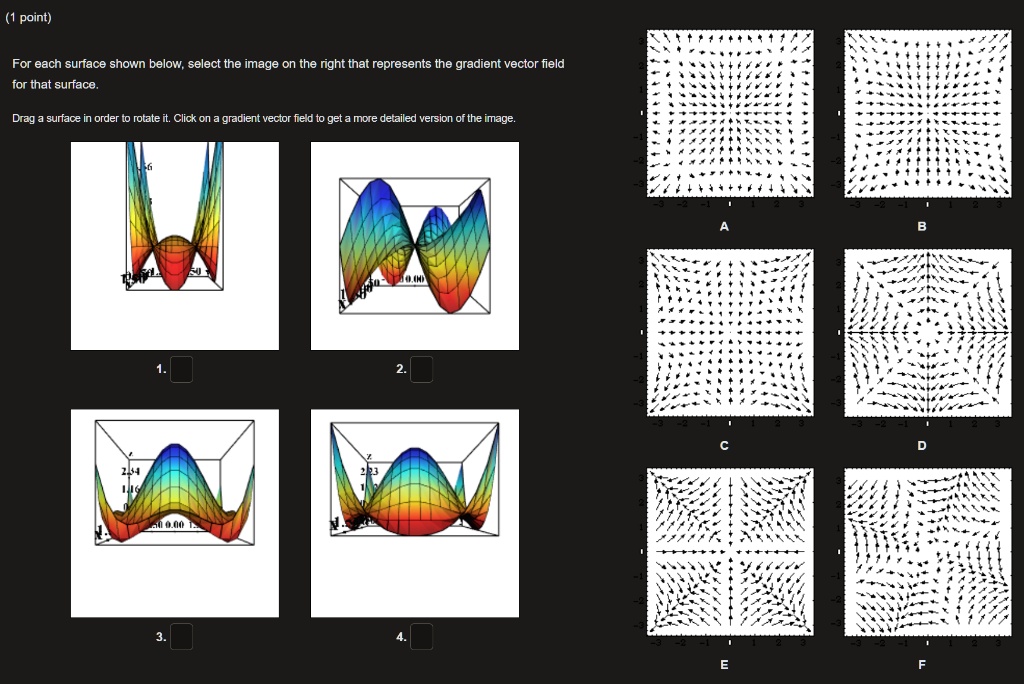Rotate the surface shown in image 3
This screenshot has width=1024, height=684.
coord(174,512)
